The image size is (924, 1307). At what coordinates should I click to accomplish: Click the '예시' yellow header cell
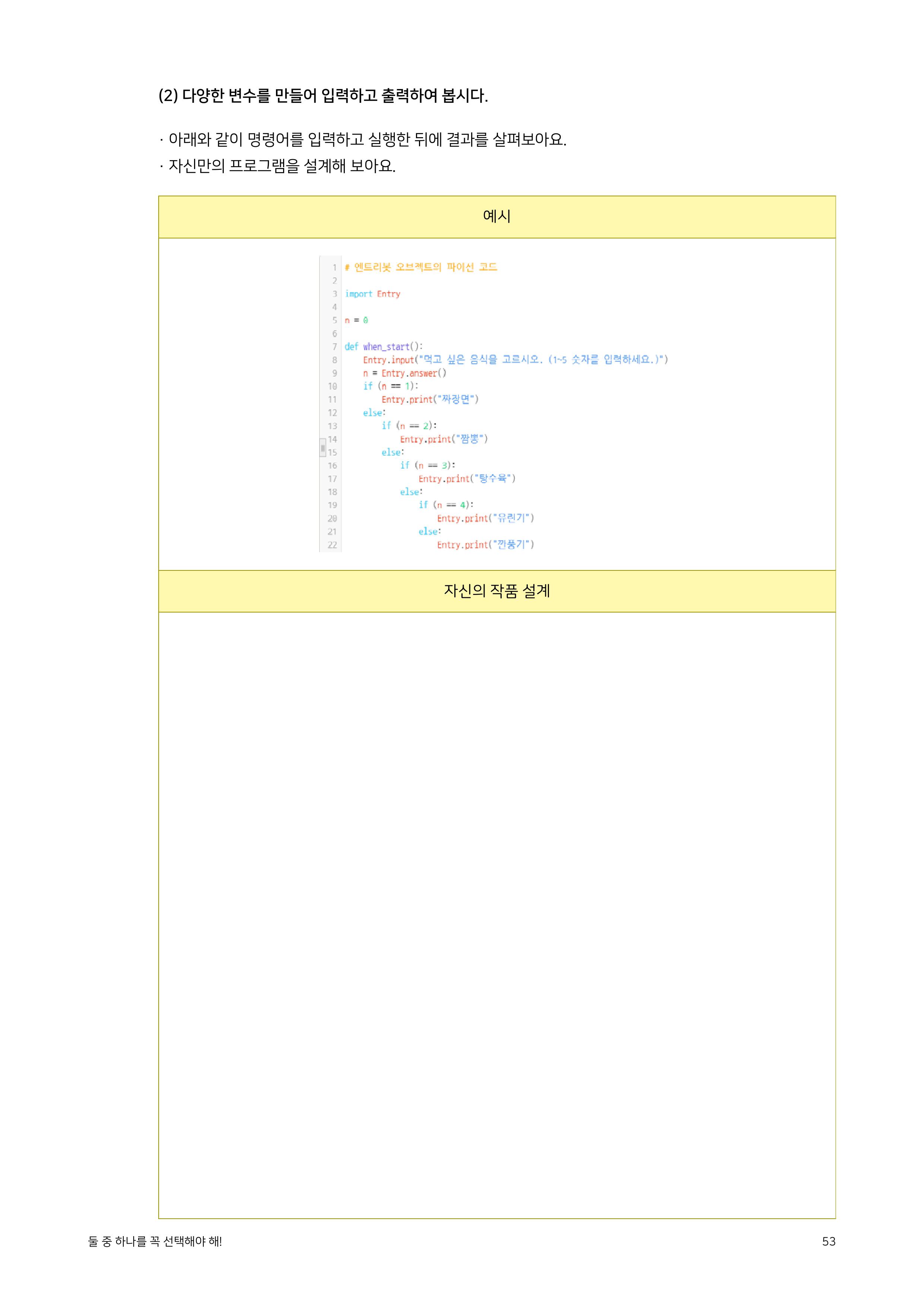[496, 217]
